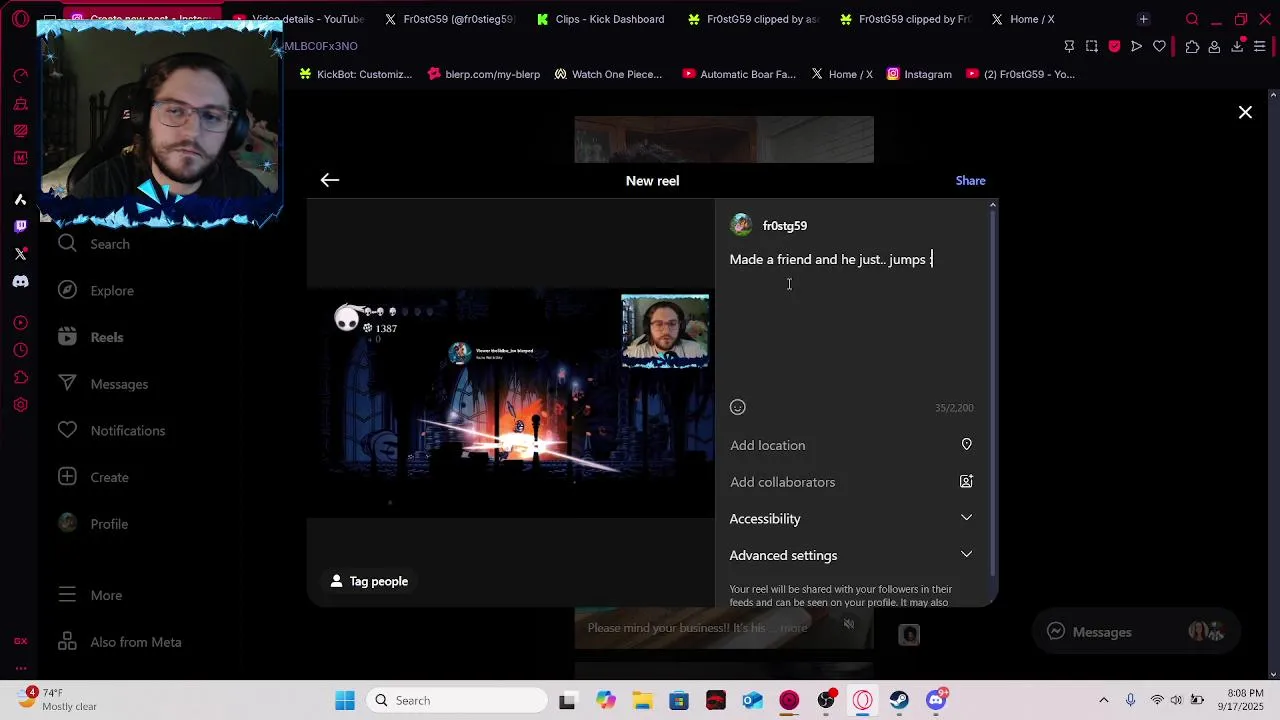Open browser search magnifier in tab bar
The width and height of the screenshot is (1280, 720).
tap(1192, 19)
